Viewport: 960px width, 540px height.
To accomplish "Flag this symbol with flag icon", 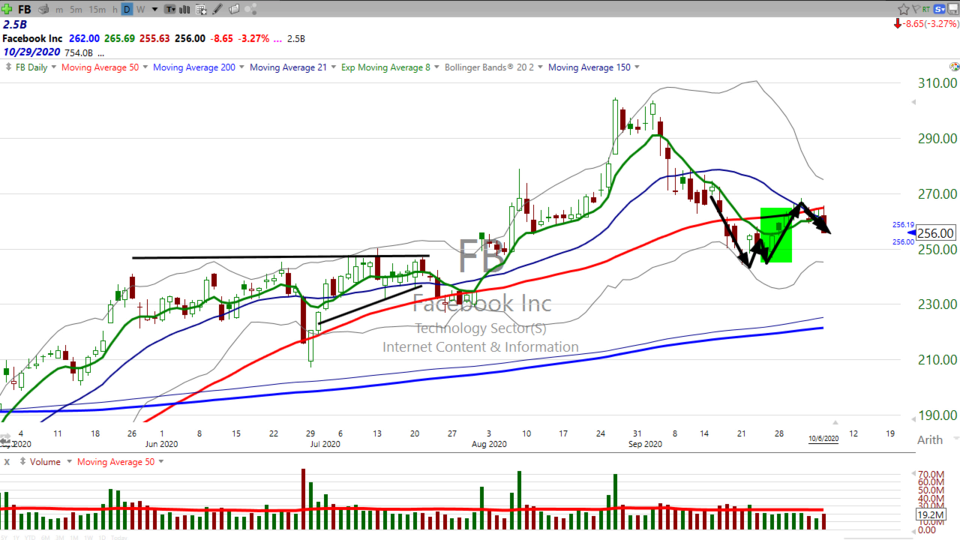I will [916, 9].
